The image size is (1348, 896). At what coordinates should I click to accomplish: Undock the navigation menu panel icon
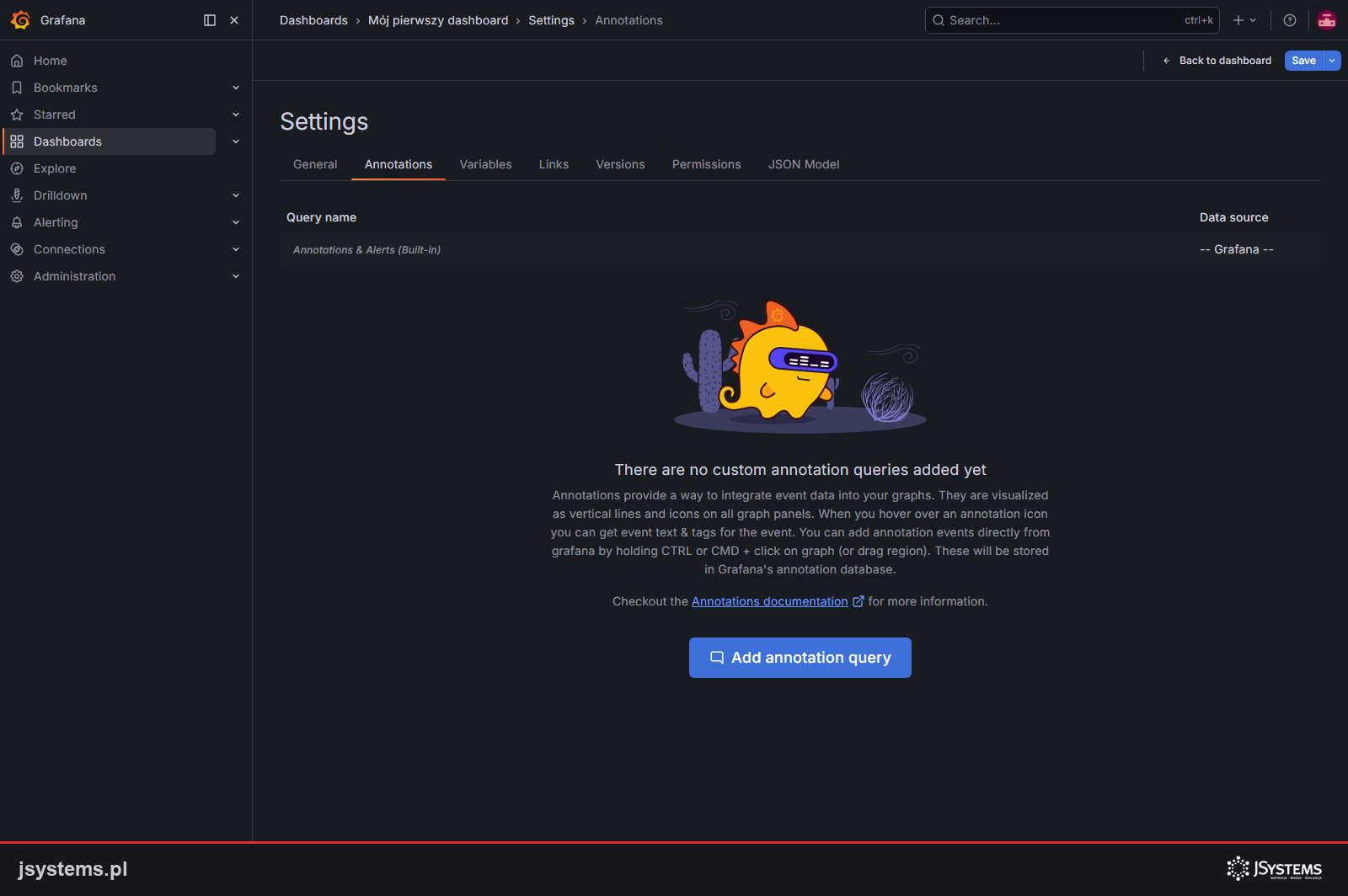210,20
